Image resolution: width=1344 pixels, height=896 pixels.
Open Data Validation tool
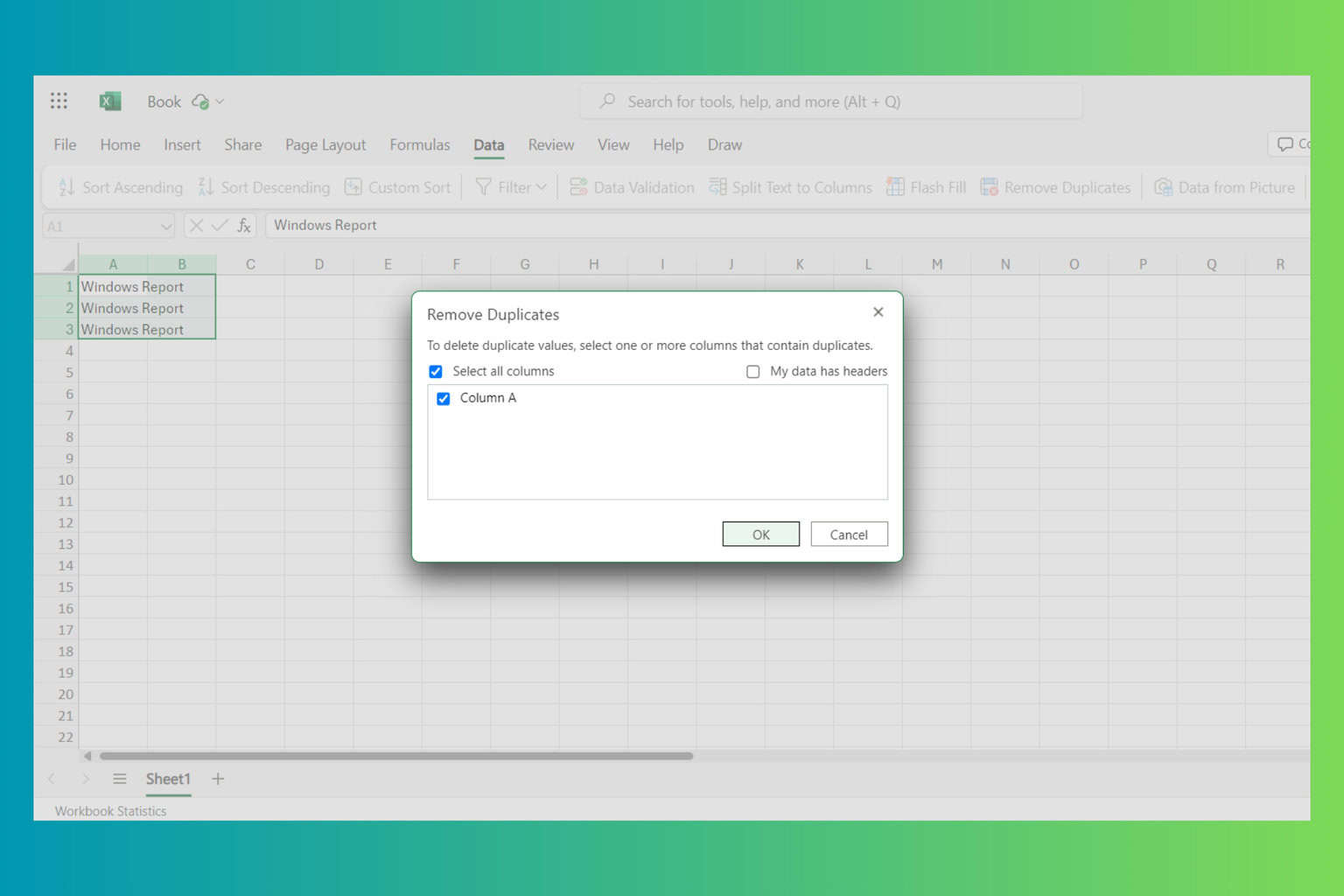pyautogui.click(x=632, y=187)
